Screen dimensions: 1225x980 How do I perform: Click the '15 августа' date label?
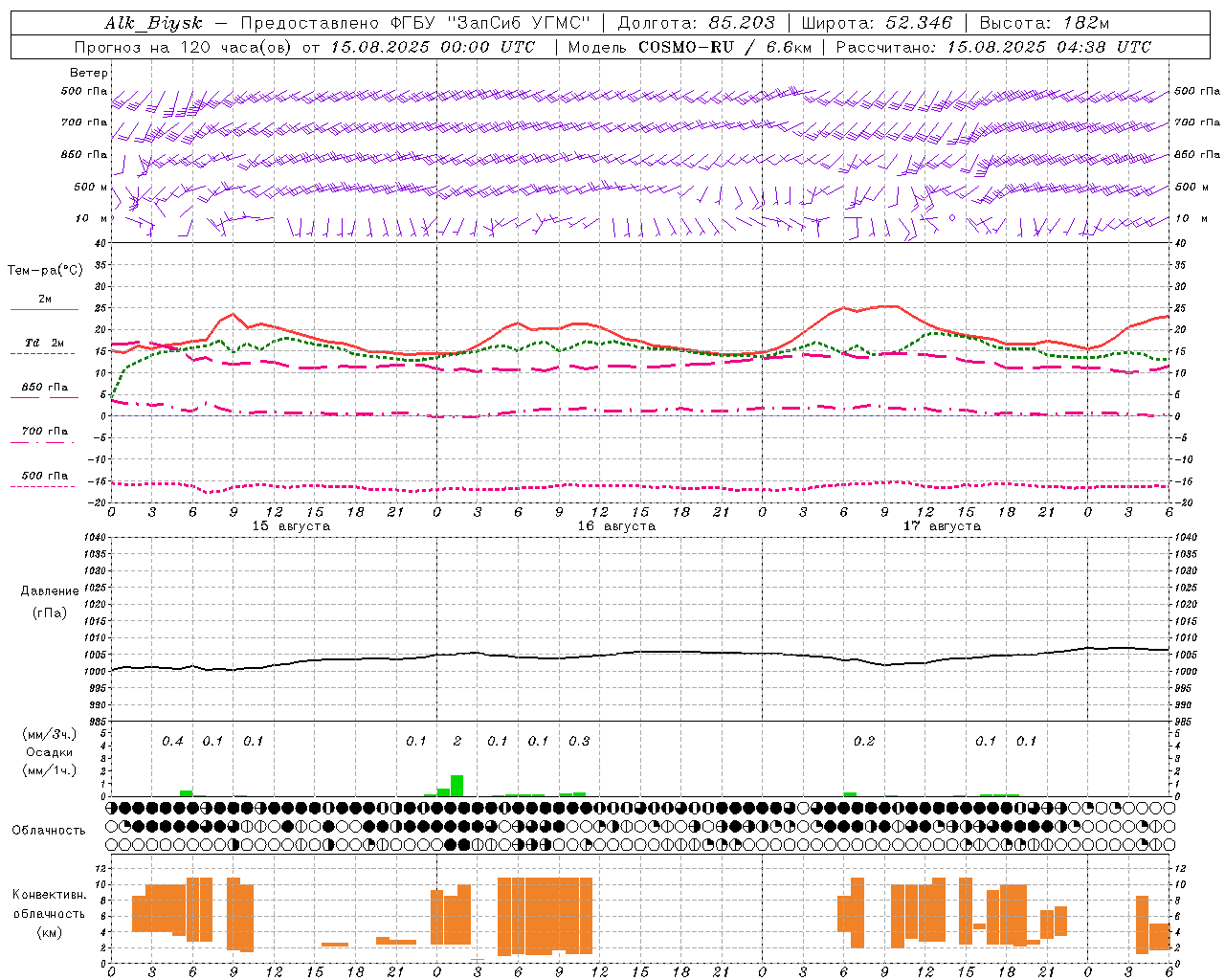click(291, 526)
